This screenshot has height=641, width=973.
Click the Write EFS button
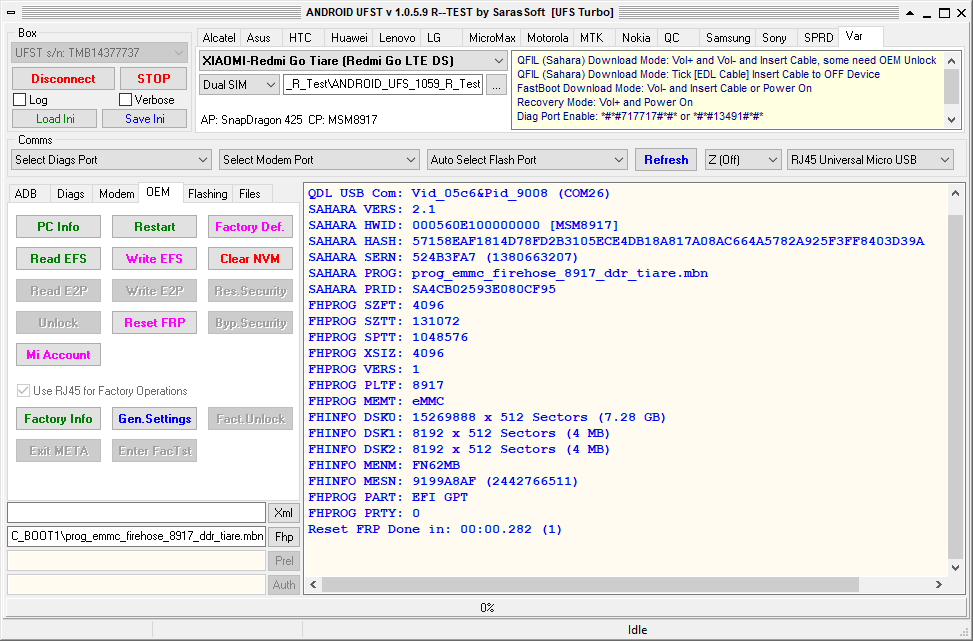155,259
